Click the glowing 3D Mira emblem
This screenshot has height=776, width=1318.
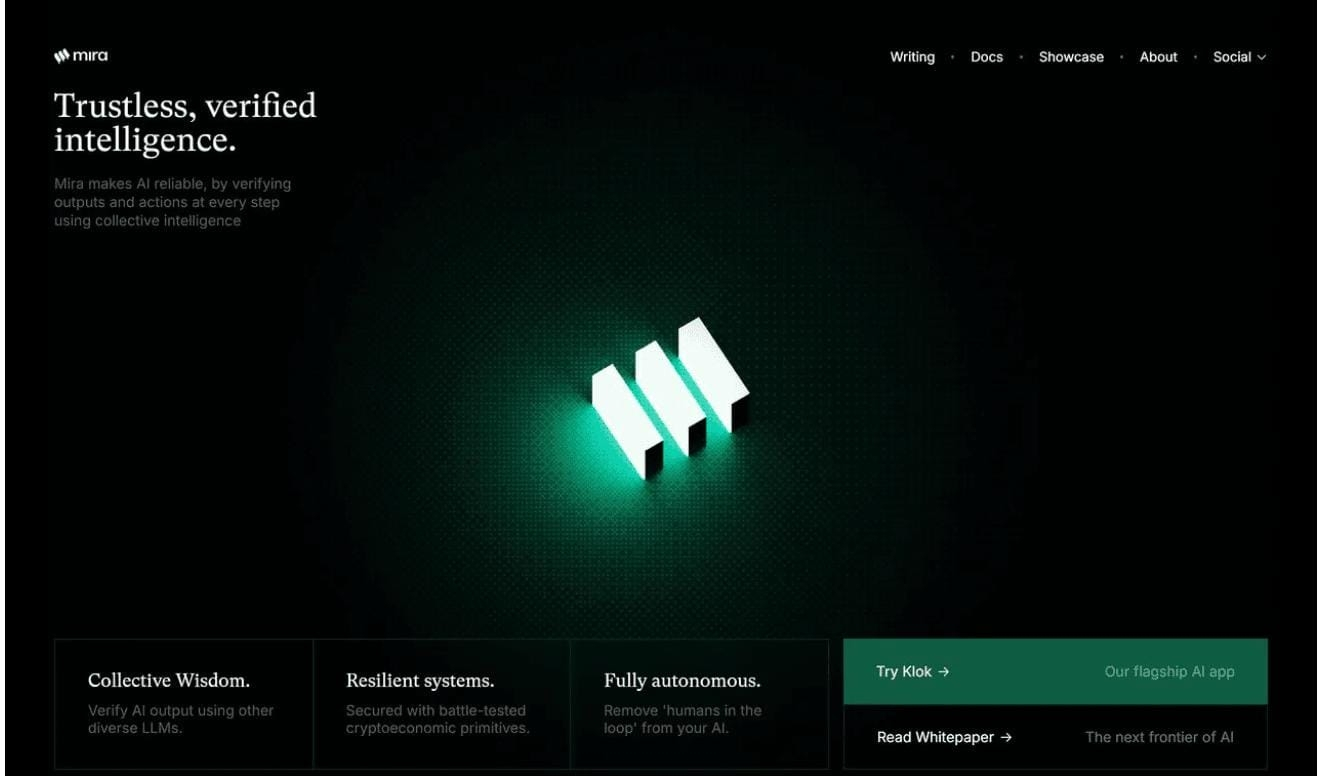click(670, 396)
